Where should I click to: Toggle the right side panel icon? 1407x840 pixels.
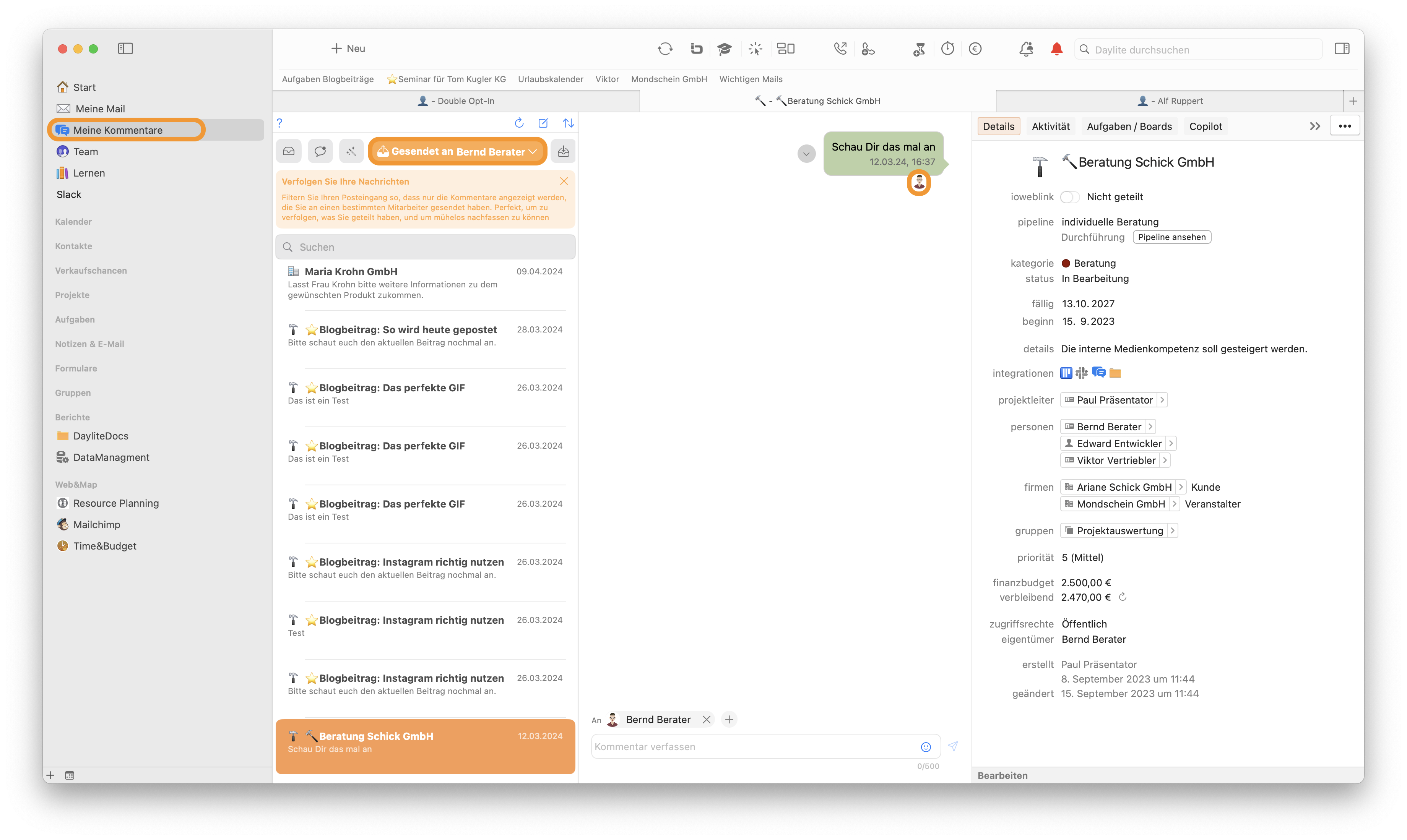tap(1342, 49)
